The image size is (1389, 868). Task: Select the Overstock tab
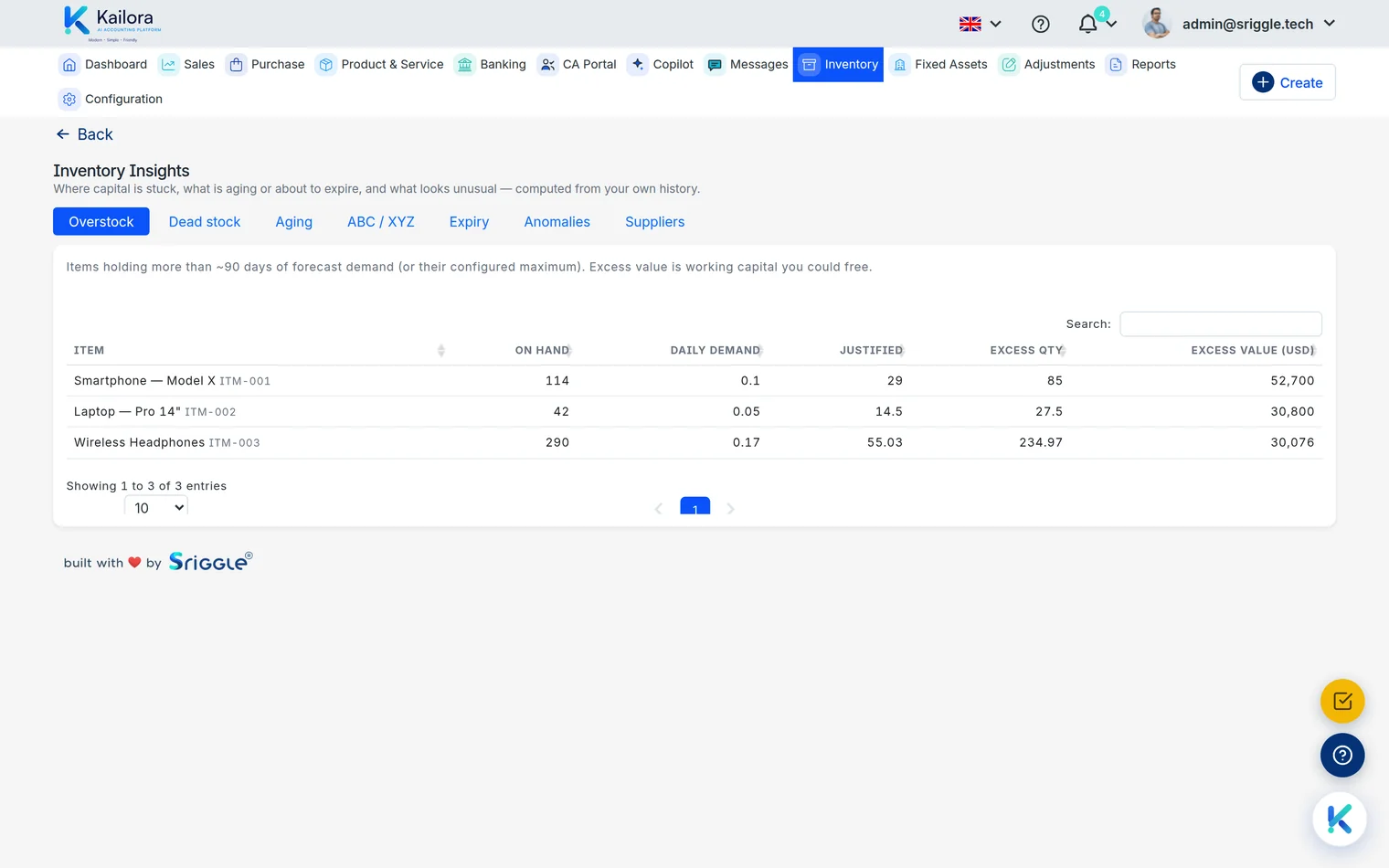click(x=101, y=222)
